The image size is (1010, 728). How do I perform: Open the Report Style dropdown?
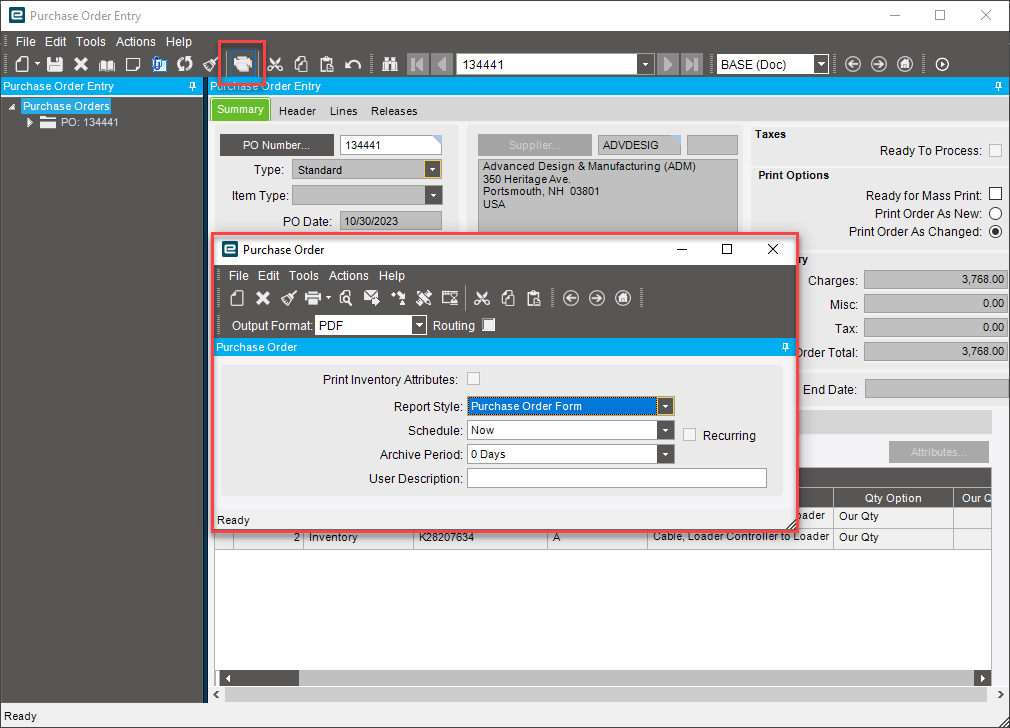point(665,406)
